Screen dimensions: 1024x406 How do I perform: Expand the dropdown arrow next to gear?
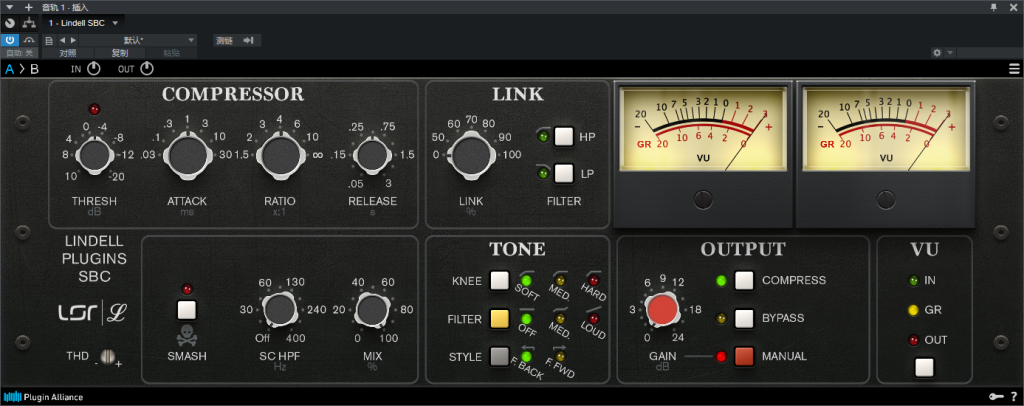point(950,53)
